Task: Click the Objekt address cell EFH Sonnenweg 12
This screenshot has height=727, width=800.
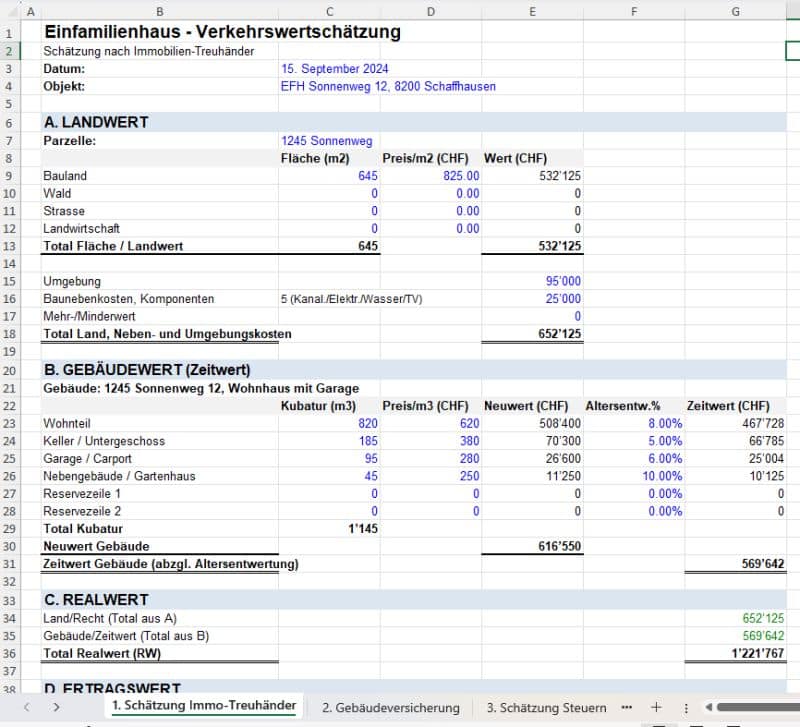Action: (x=388, y=86)
